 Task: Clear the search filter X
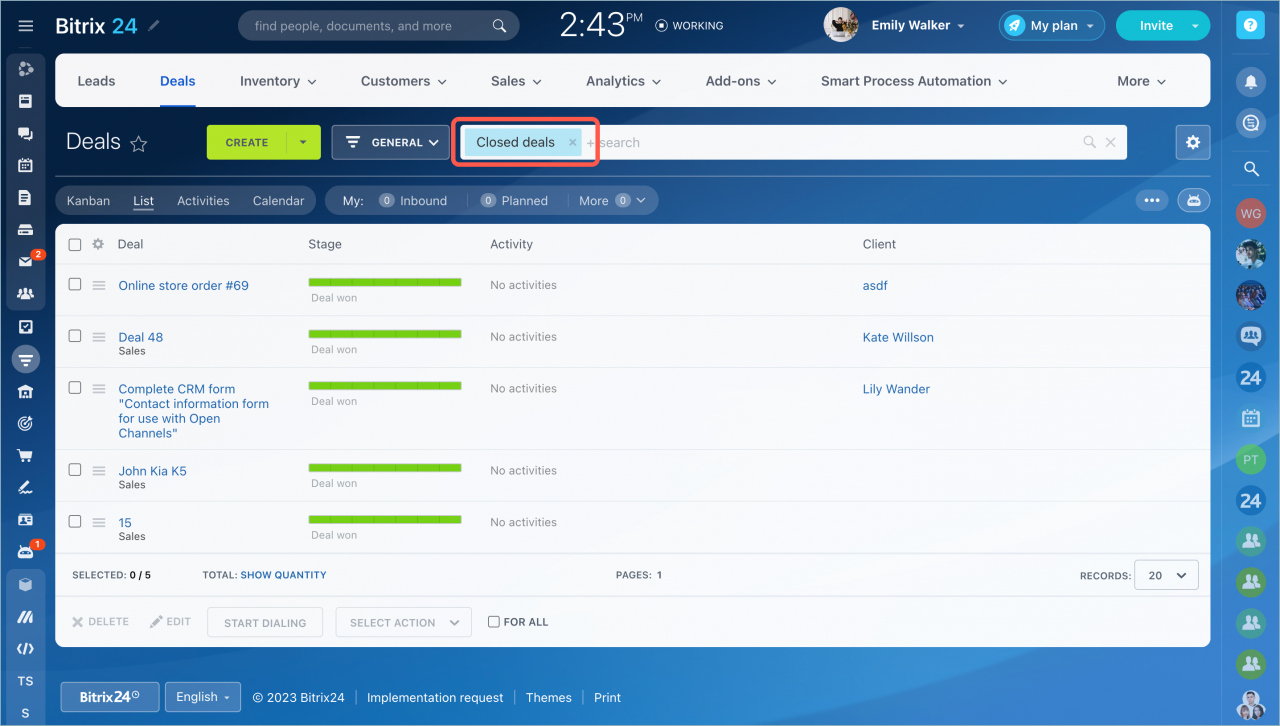pos(1110,143)
